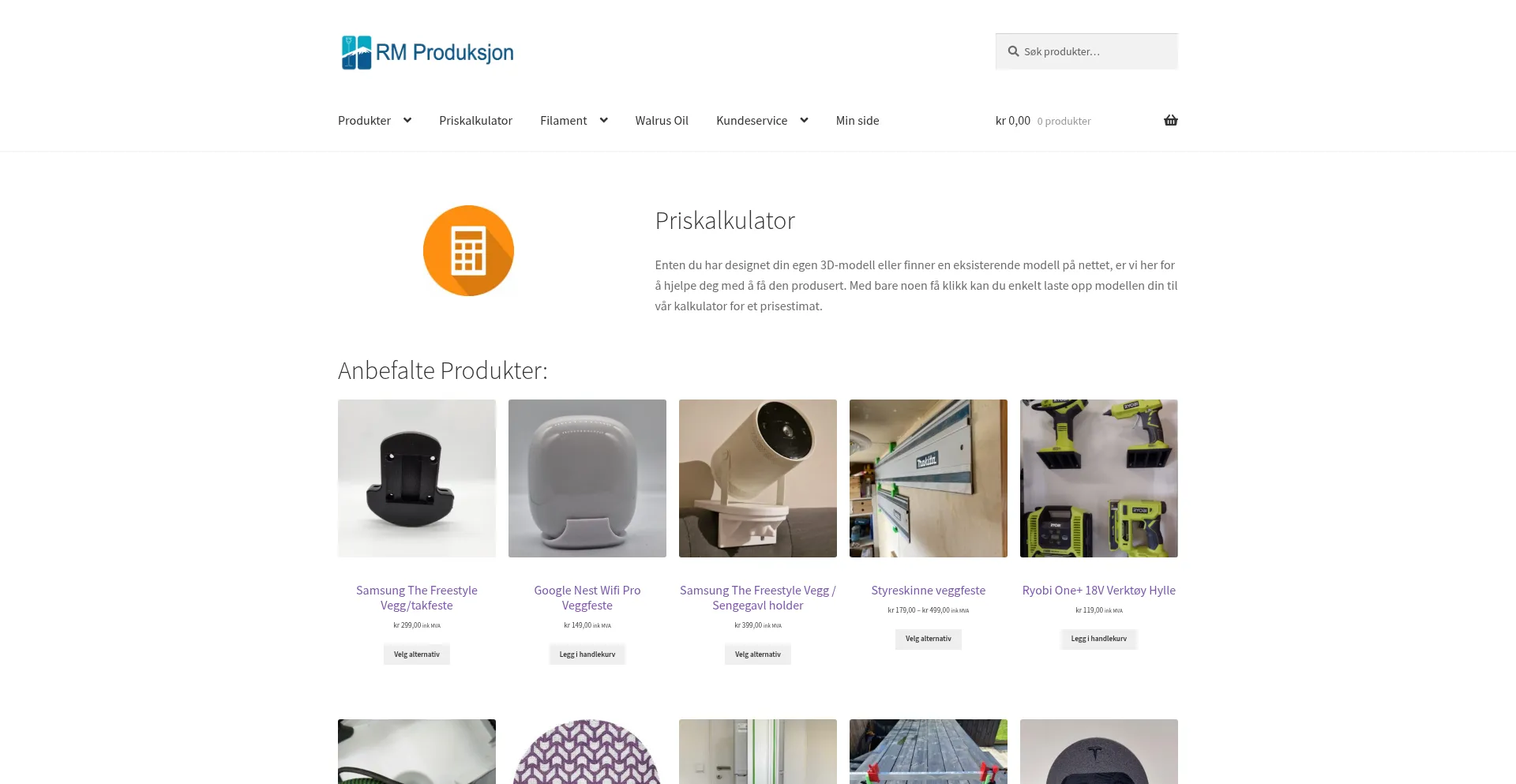
Task: Open Ryobi One+ 18V Verktøy Hylle link
Action: pyautogui.click(x=1099, y=591)
